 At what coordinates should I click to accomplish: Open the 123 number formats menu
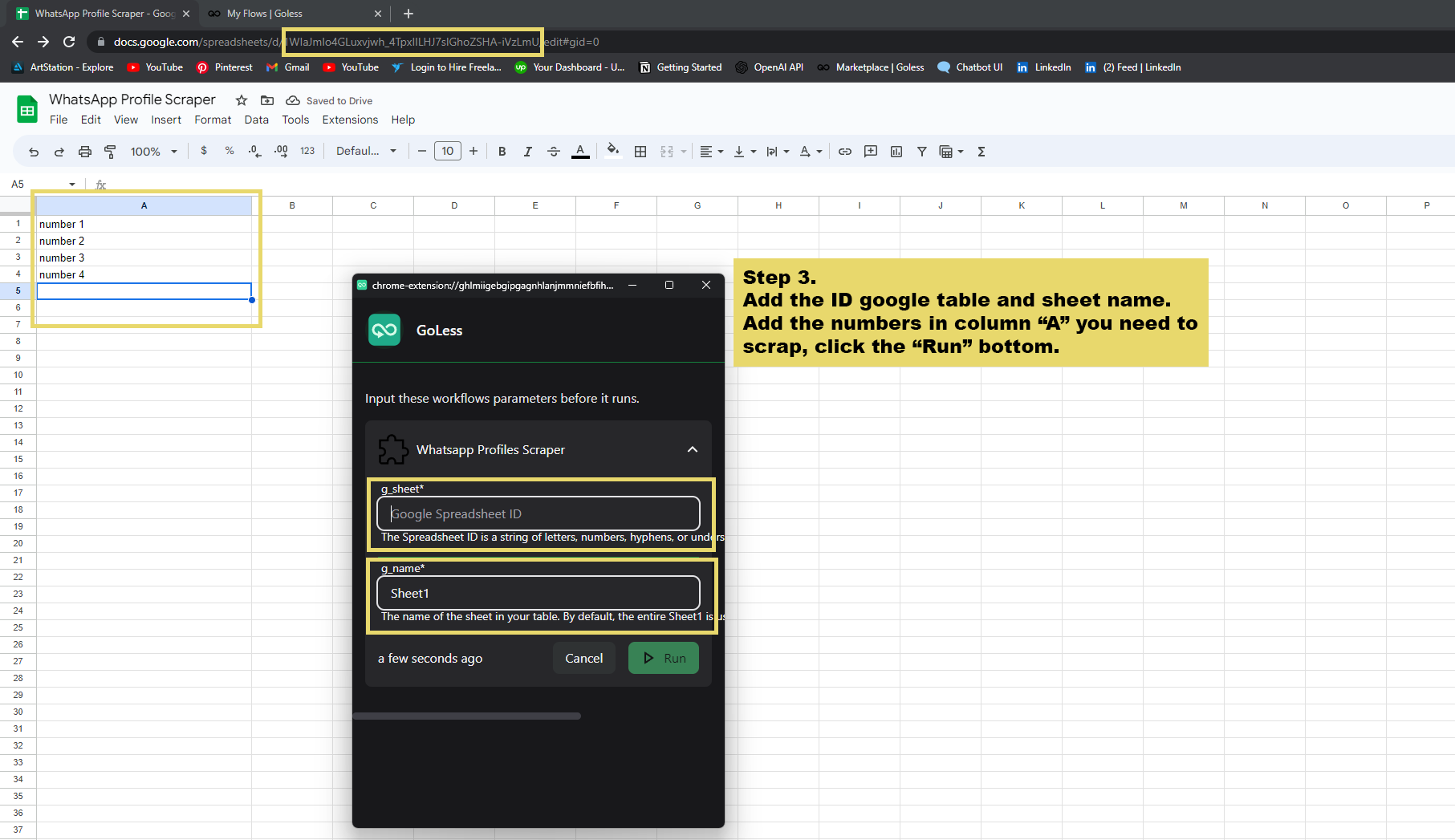[x=307, y=151]
